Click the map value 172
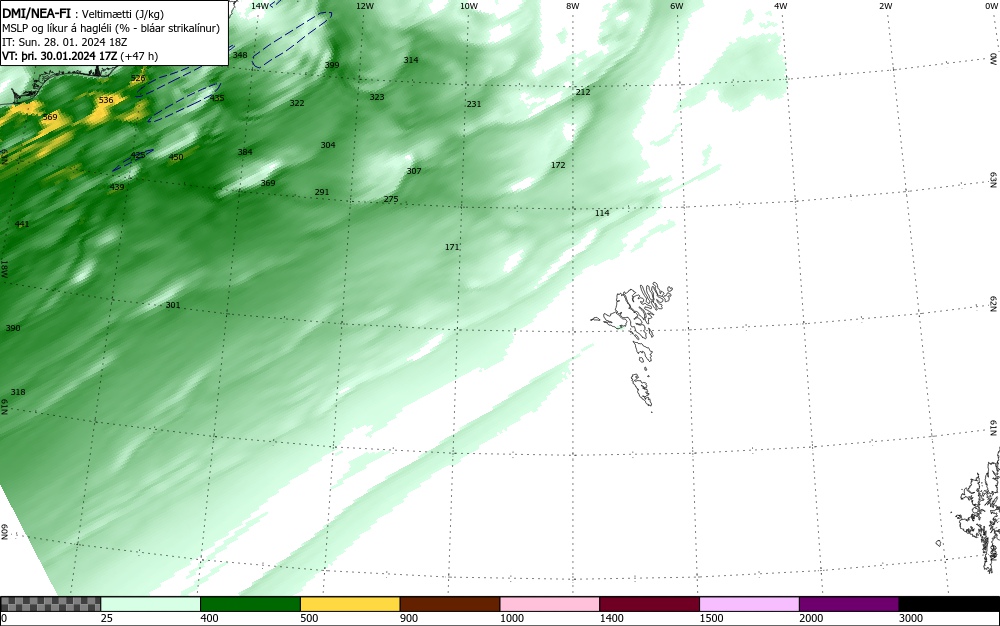This screenshot has width=1000, height=626. [x=558, y=165]
